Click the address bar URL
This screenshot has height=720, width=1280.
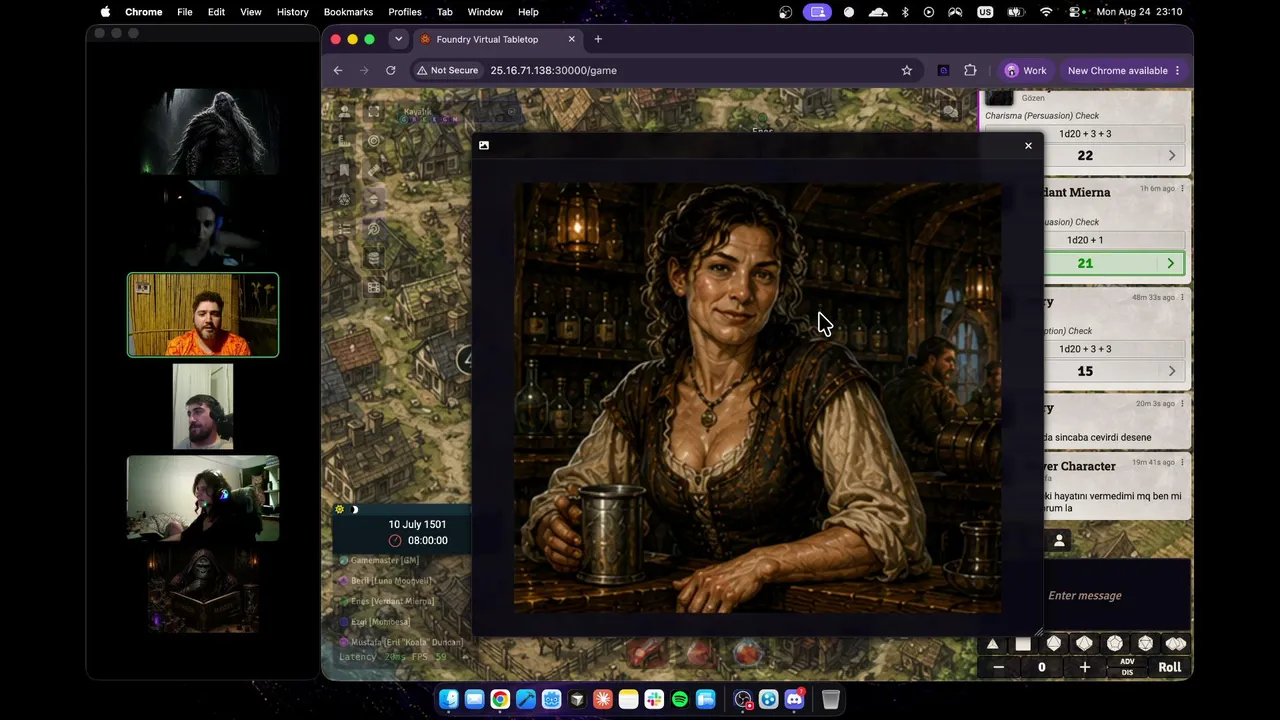pos(553,71)
